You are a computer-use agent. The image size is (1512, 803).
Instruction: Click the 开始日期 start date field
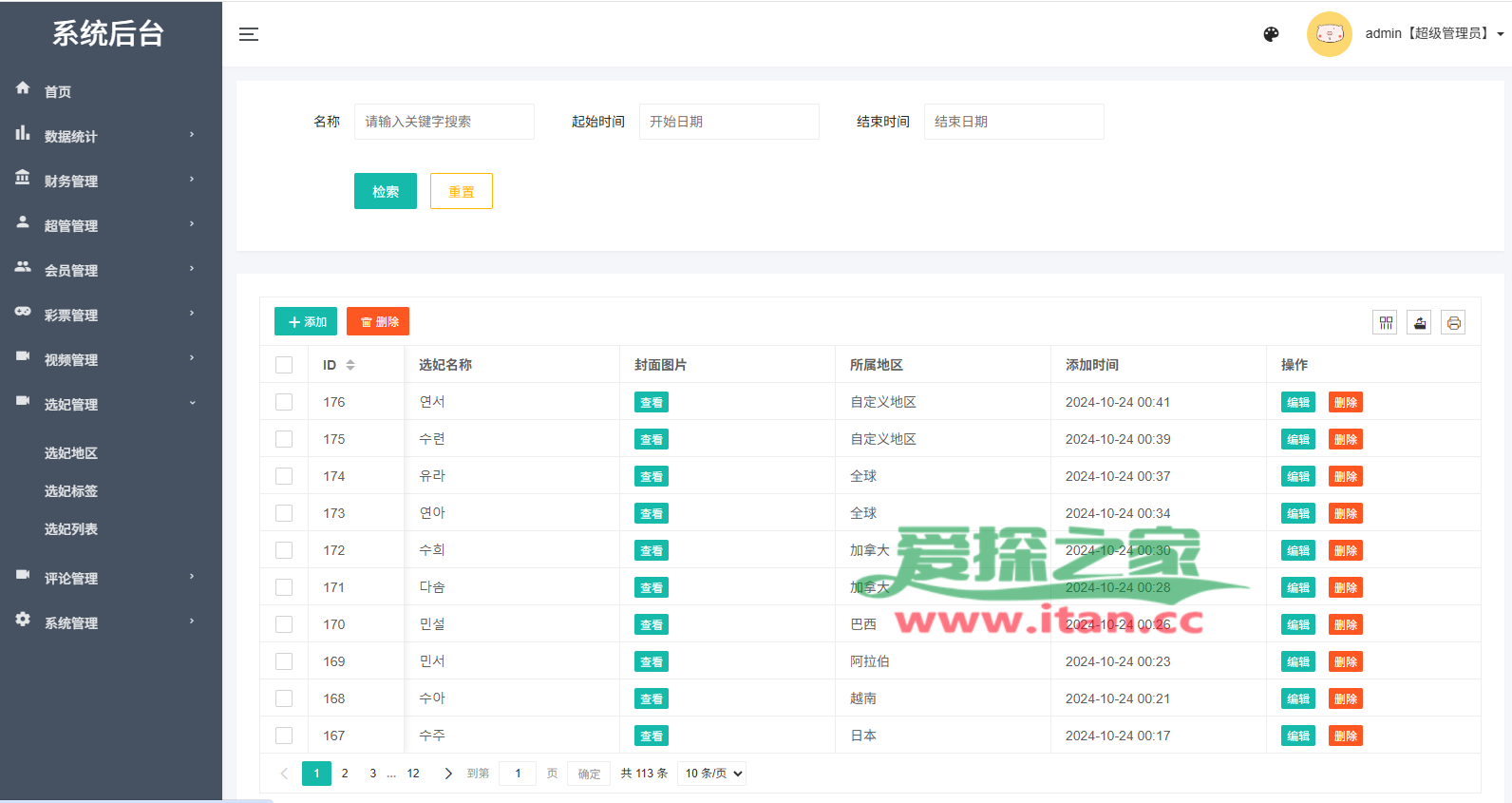[728, 122]
